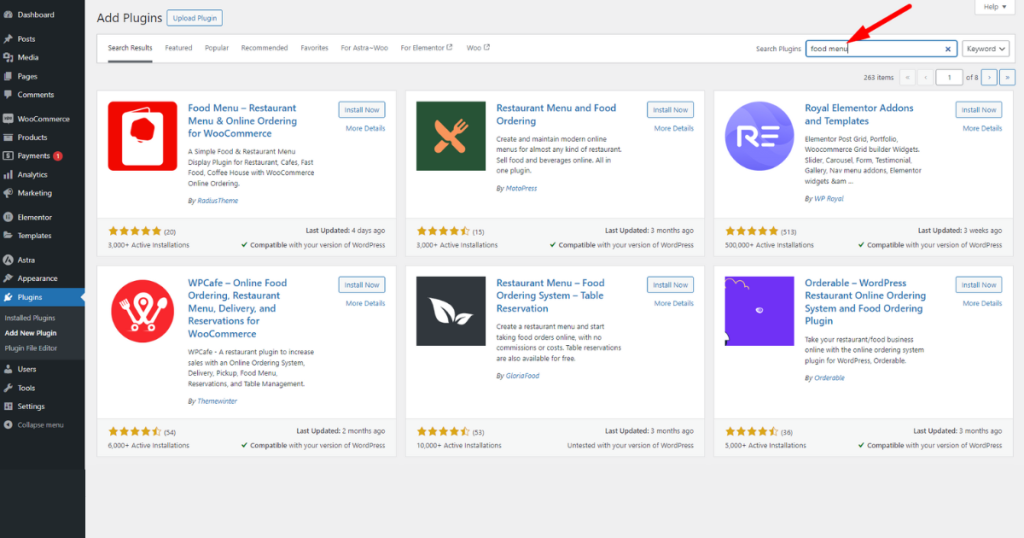The image size is (1024, 538).
Task: Install Food Menu – Restaurant Menu plugin
Action: coord(362,110)
